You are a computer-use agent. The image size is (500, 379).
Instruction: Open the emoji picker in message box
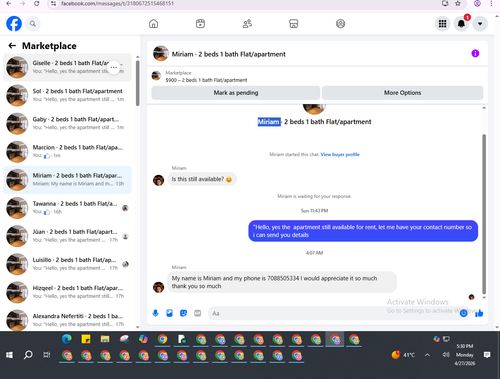point(463,313)
